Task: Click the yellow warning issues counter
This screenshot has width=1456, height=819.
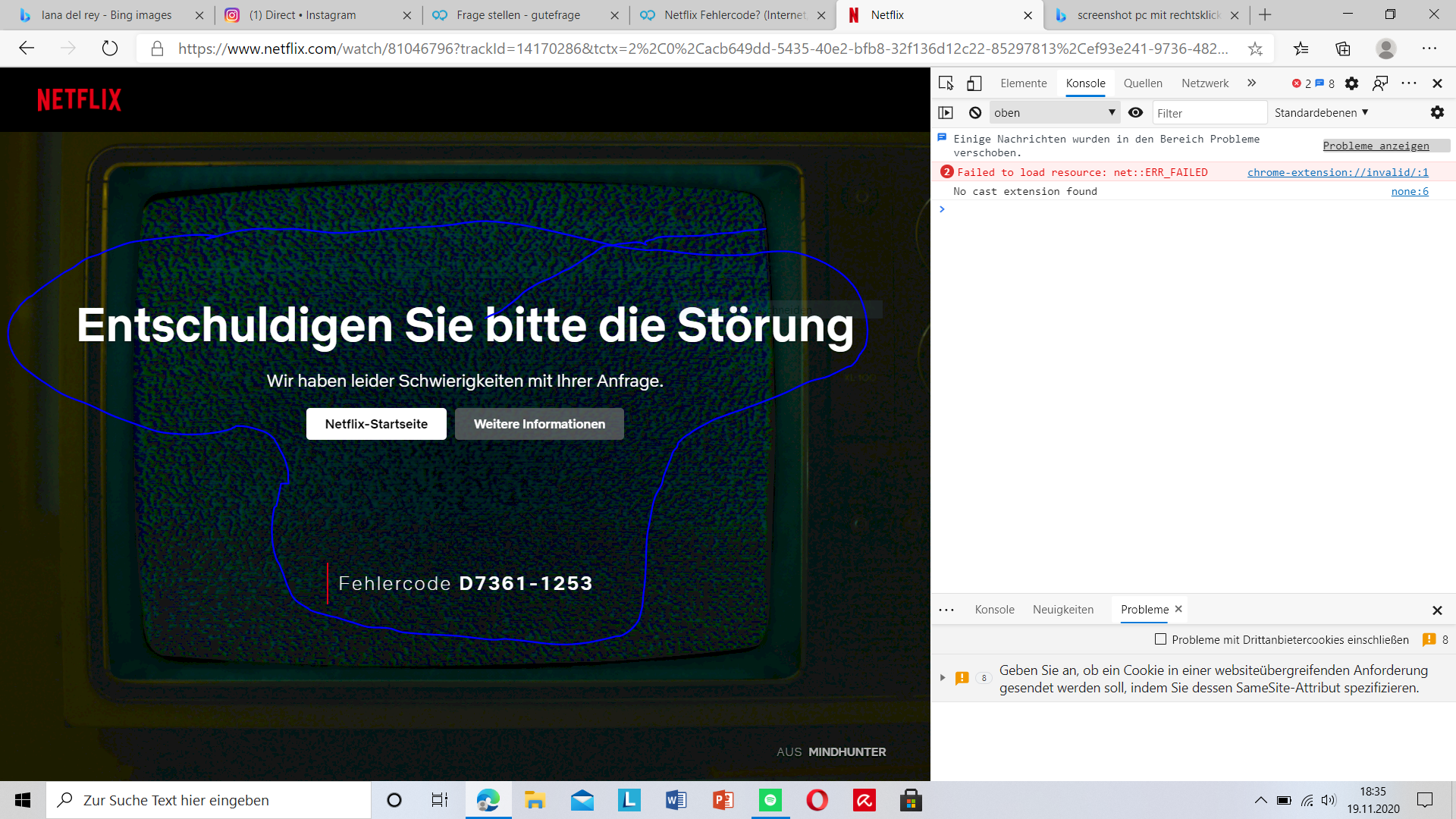Action: pyautogui.click(x=1436, y=639)
